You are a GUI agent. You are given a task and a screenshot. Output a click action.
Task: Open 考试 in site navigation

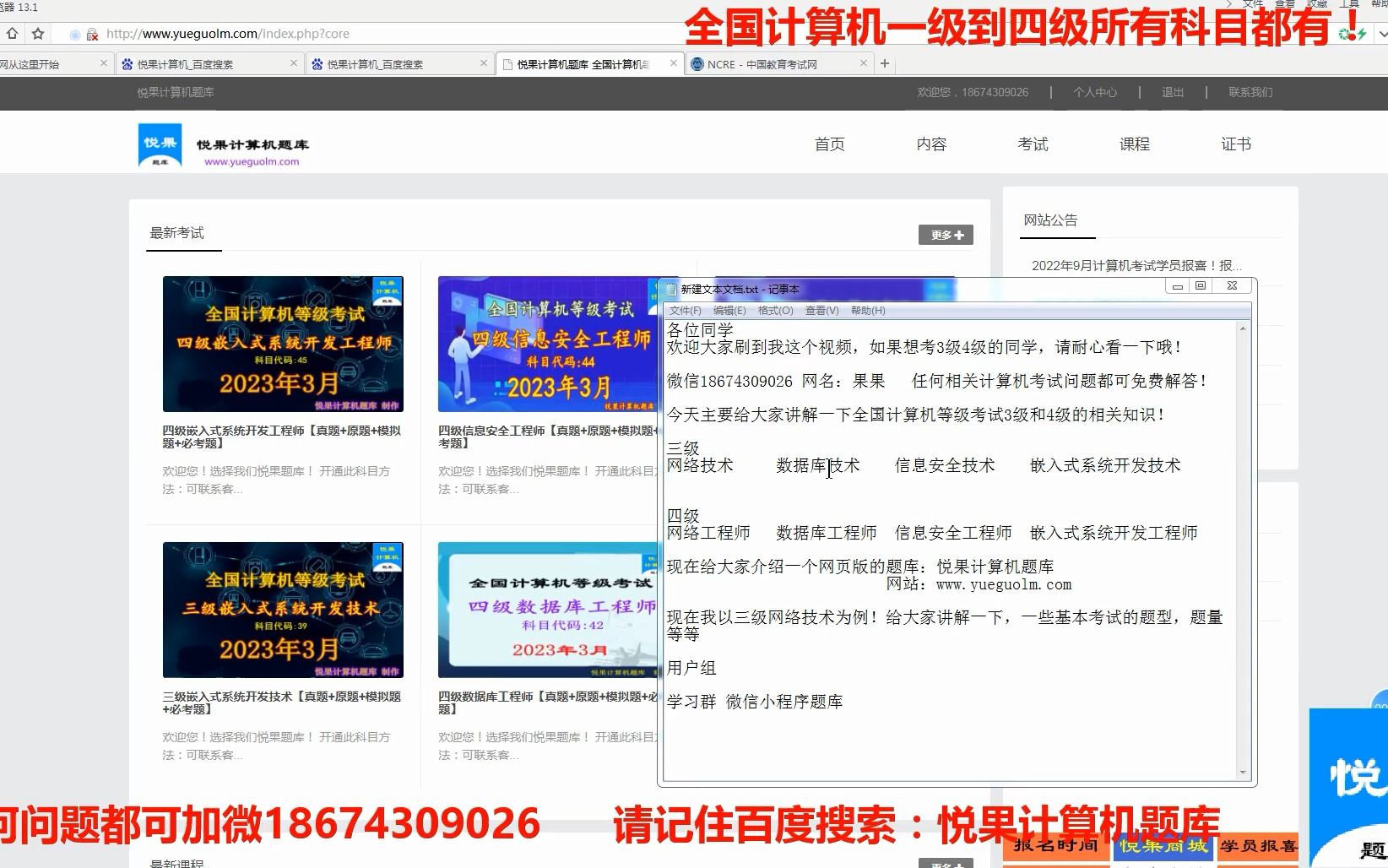point(1033,144)
